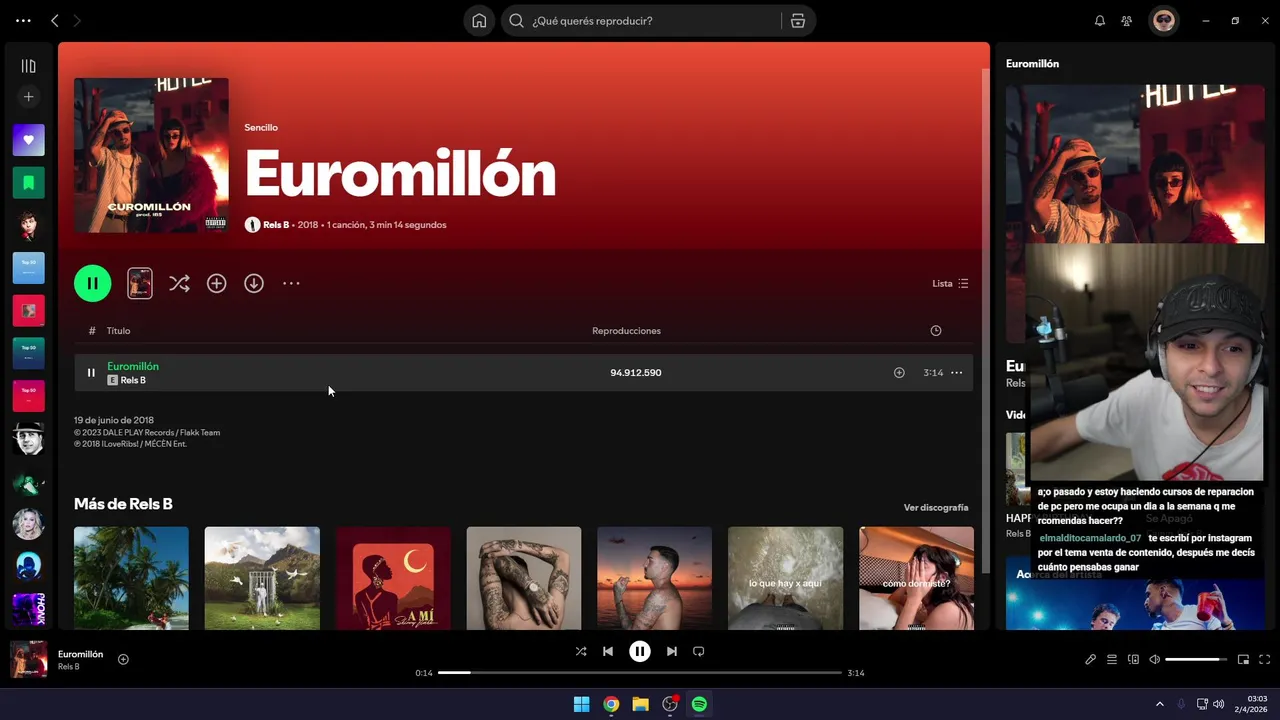Pause the Euromillón track row
The width and height of the screenshot is (1280, 720).
tap(91, 373)
